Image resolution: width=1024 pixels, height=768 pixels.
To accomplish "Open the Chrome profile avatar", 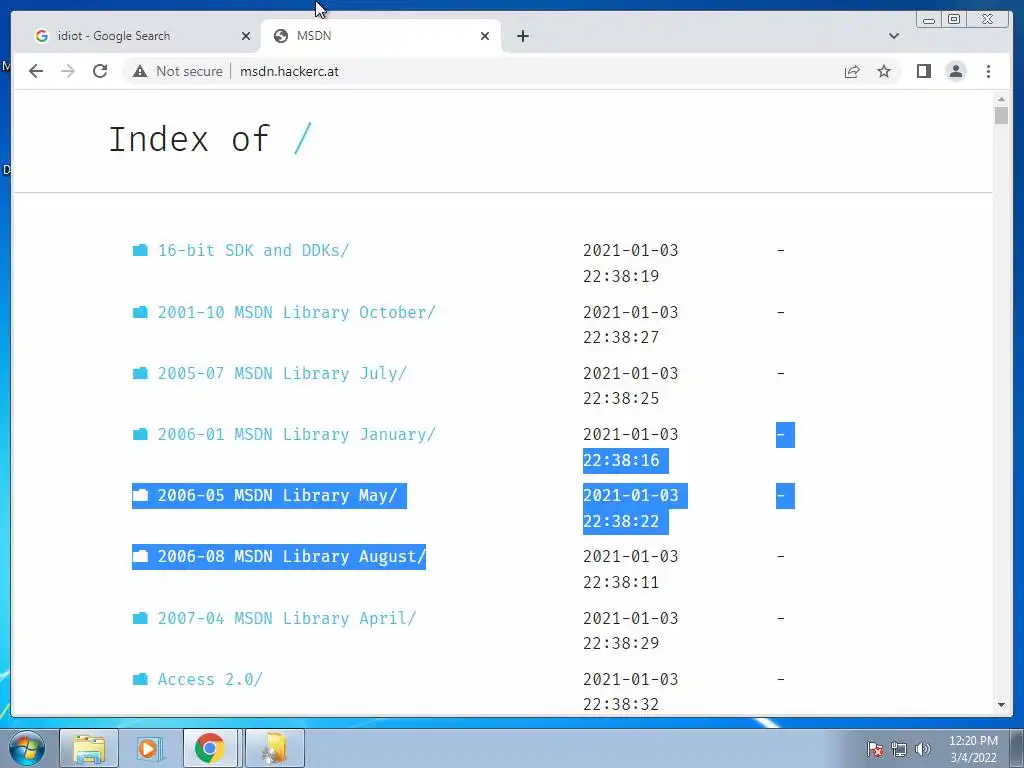I will click(955, 71).
